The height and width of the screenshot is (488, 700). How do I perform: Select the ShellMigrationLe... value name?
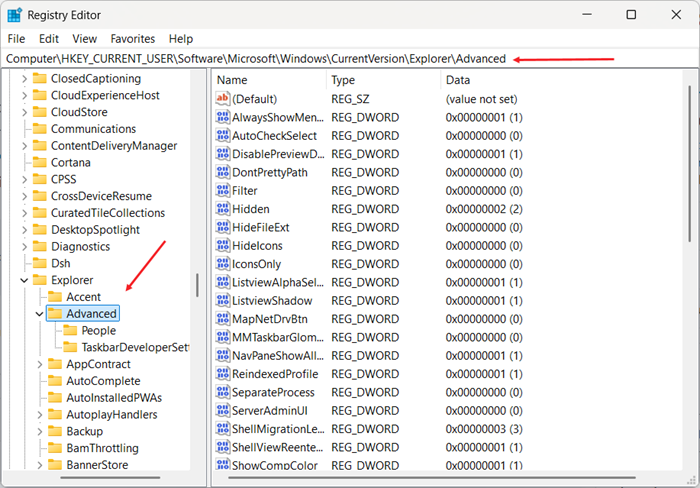tap(278, 429)
